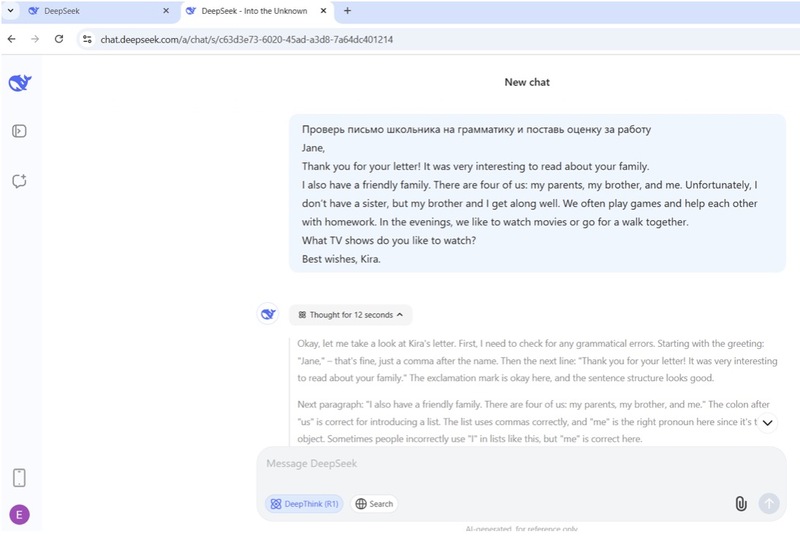This screenshot has width=800, height=537.
Task: Click 'What TV shows do you like to watch?'
Action: click(x=389, y=240)
